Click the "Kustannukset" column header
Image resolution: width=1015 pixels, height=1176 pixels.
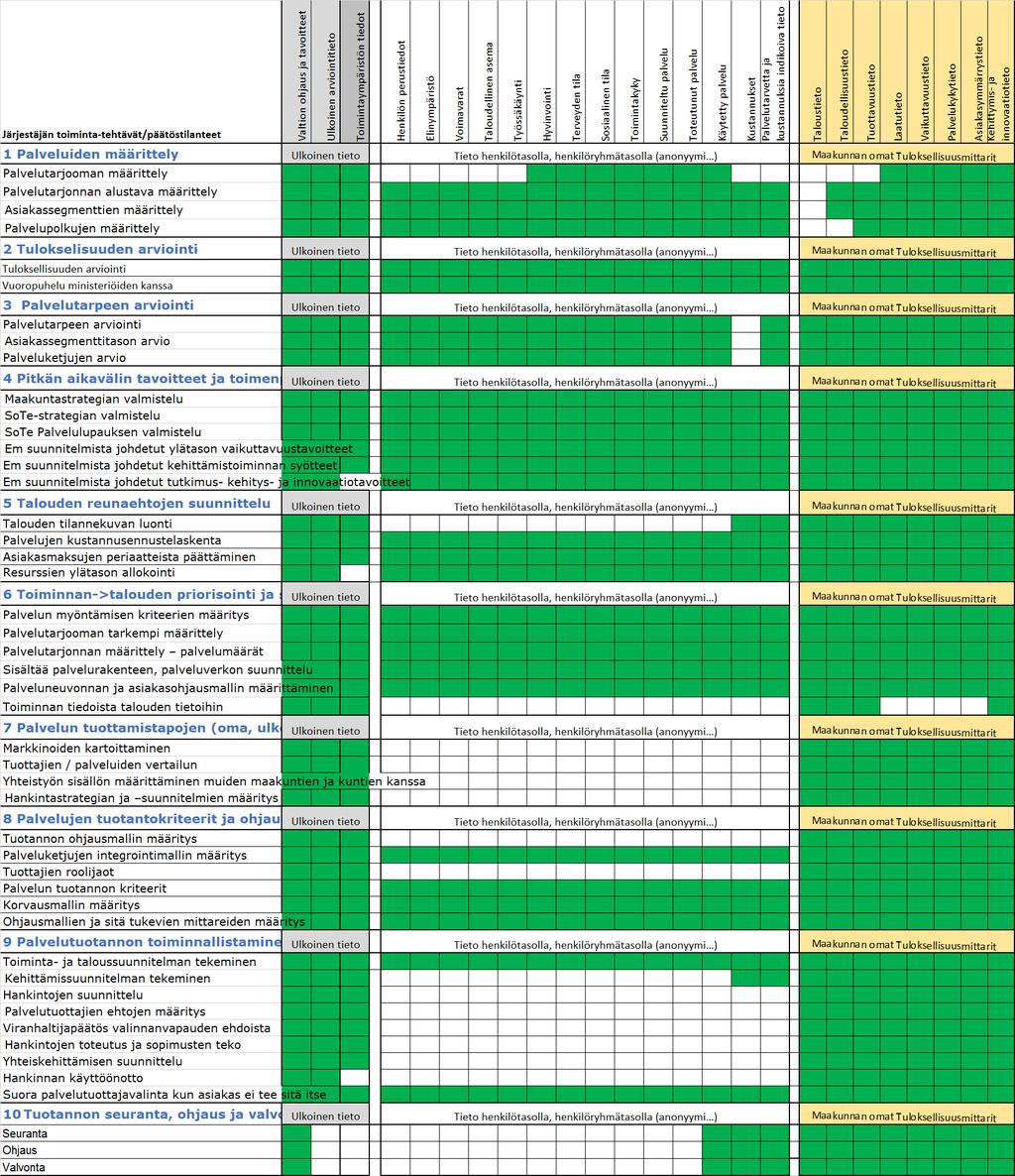(x=752, y=109)
